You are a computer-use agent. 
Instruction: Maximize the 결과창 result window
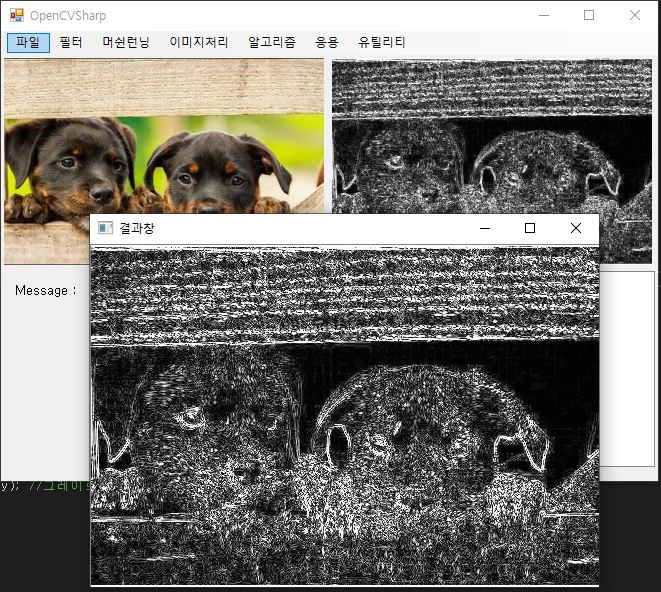(x=530, y=228)
